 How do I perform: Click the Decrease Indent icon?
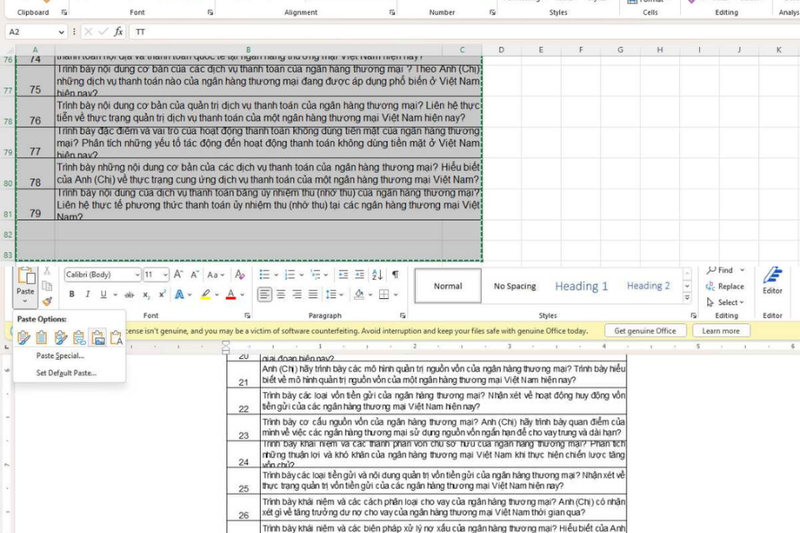tap(343, 275)
